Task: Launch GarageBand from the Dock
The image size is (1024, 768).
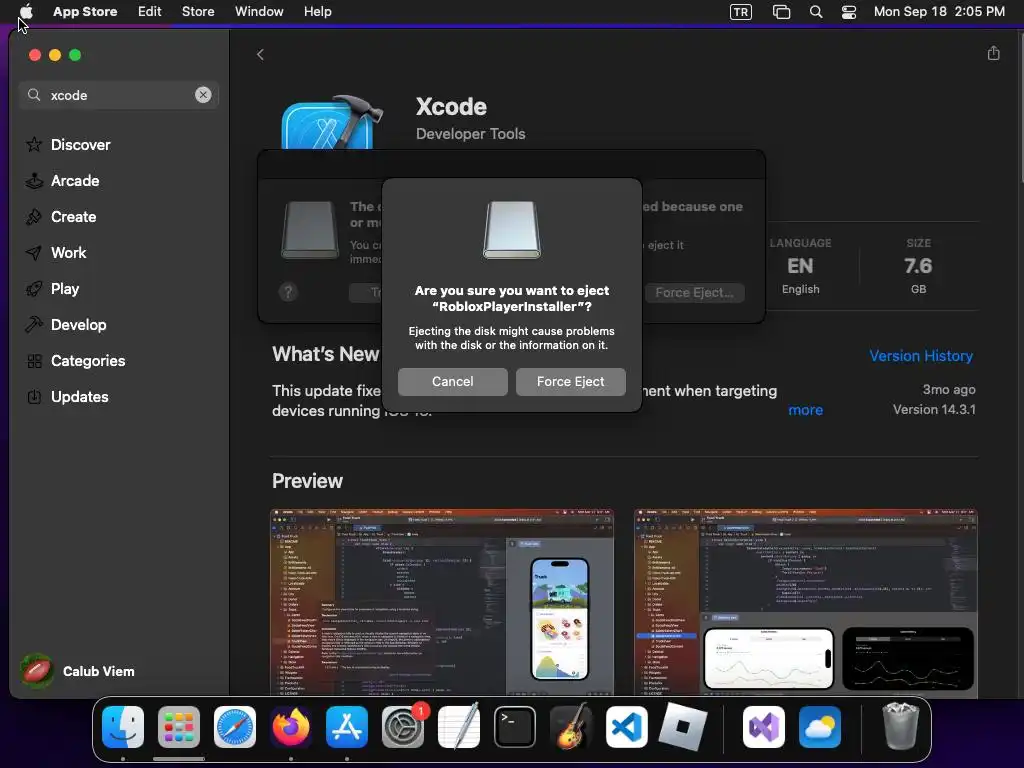Action: pyautogui.click(x=571, y=727)
